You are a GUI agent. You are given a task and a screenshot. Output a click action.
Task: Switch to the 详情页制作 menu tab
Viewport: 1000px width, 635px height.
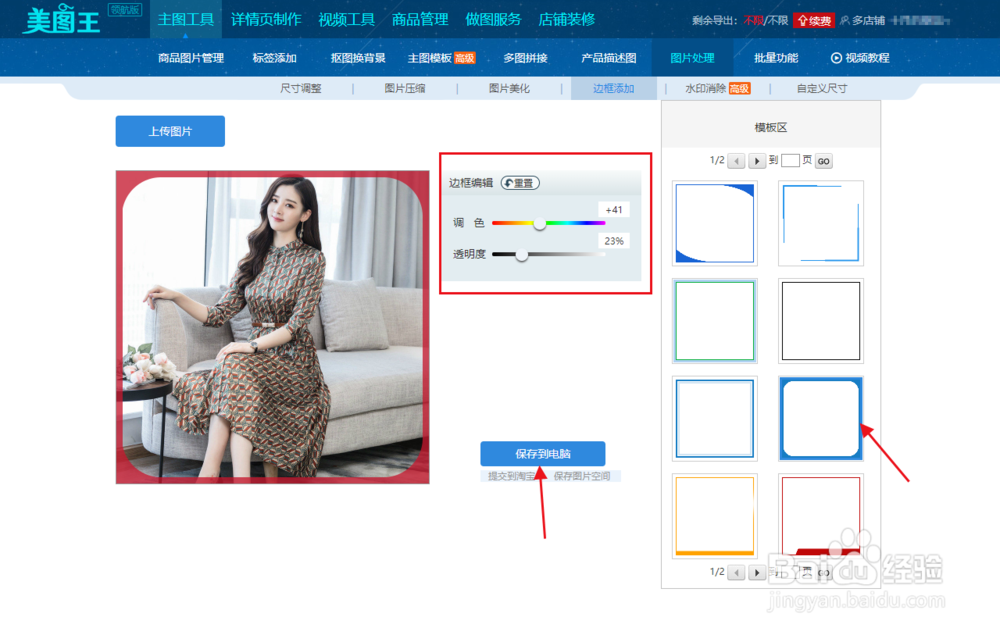point(266,18)
